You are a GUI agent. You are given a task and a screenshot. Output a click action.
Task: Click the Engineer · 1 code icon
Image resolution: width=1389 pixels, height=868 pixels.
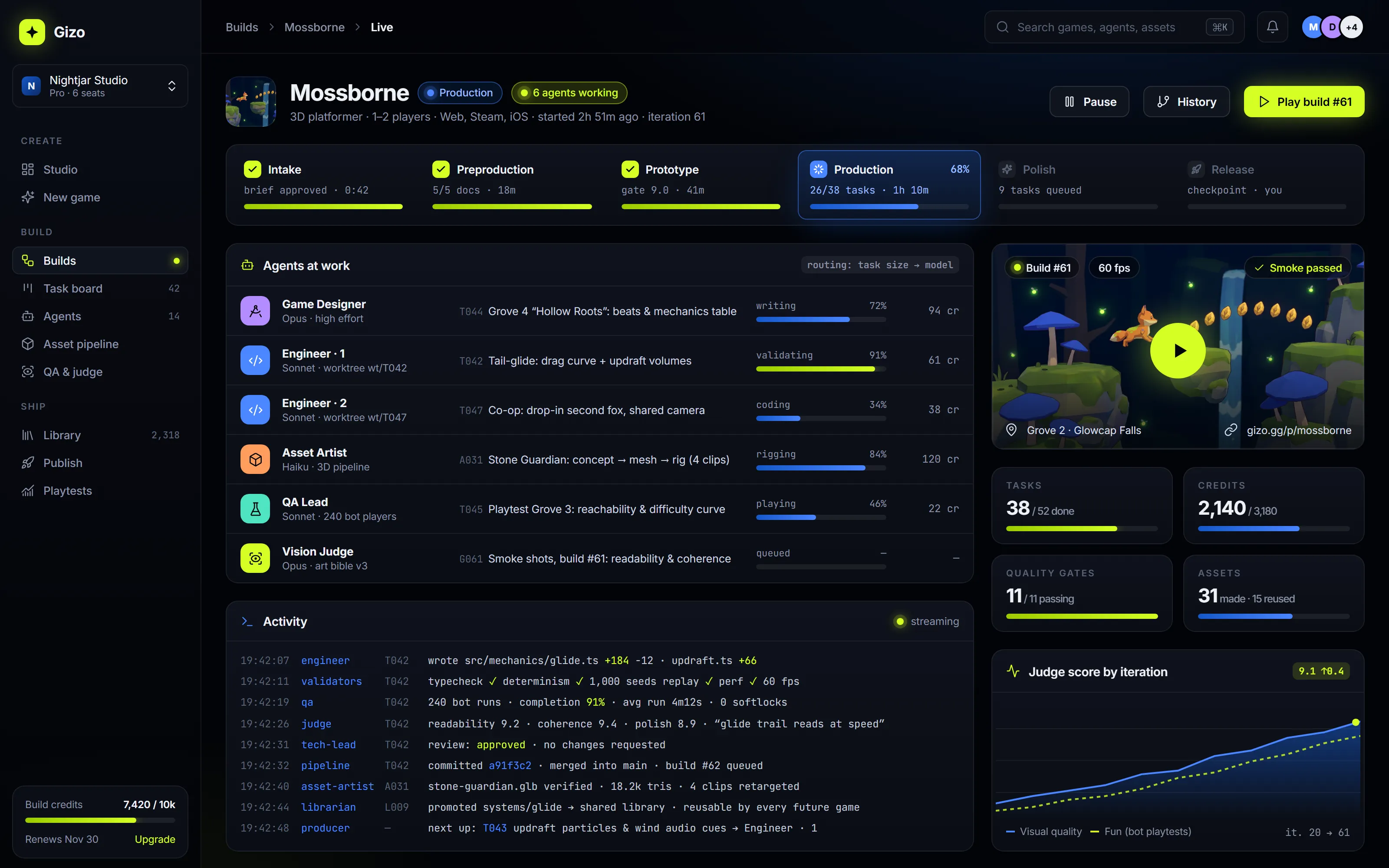pos(255,360)
